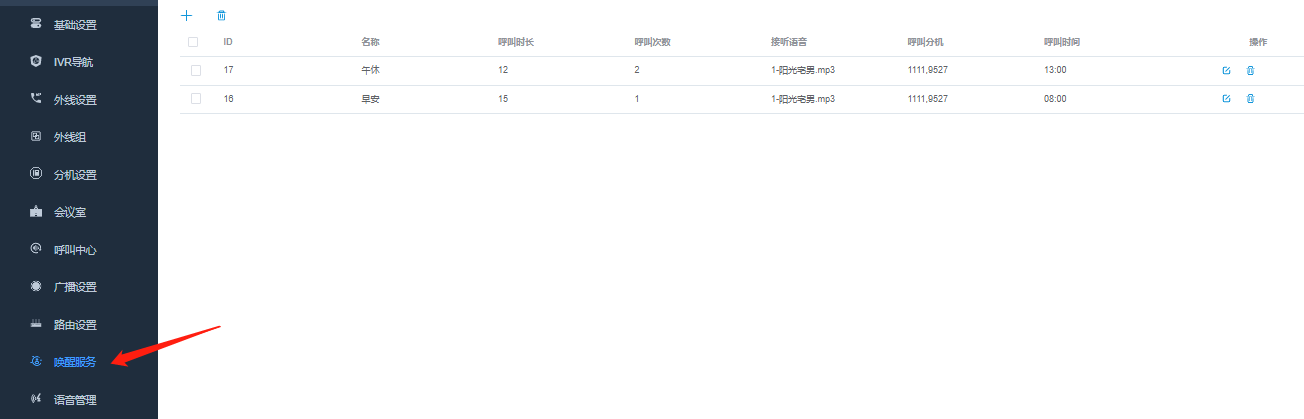Click the 外线组 sidebar entry
1304x419 pixels.
tap(79, 137)
